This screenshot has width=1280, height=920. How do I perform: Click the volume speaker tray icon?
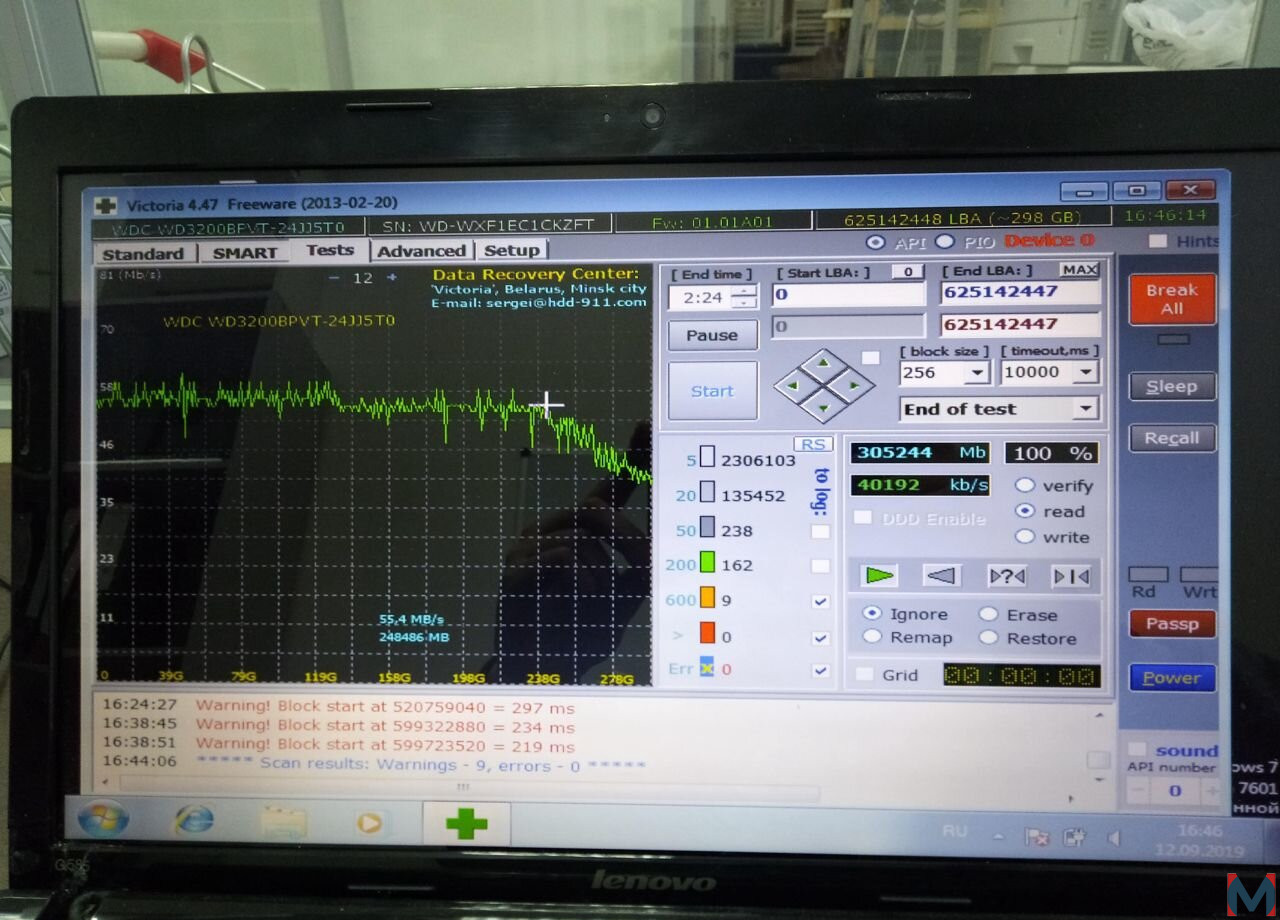(x=1114, y=837)
